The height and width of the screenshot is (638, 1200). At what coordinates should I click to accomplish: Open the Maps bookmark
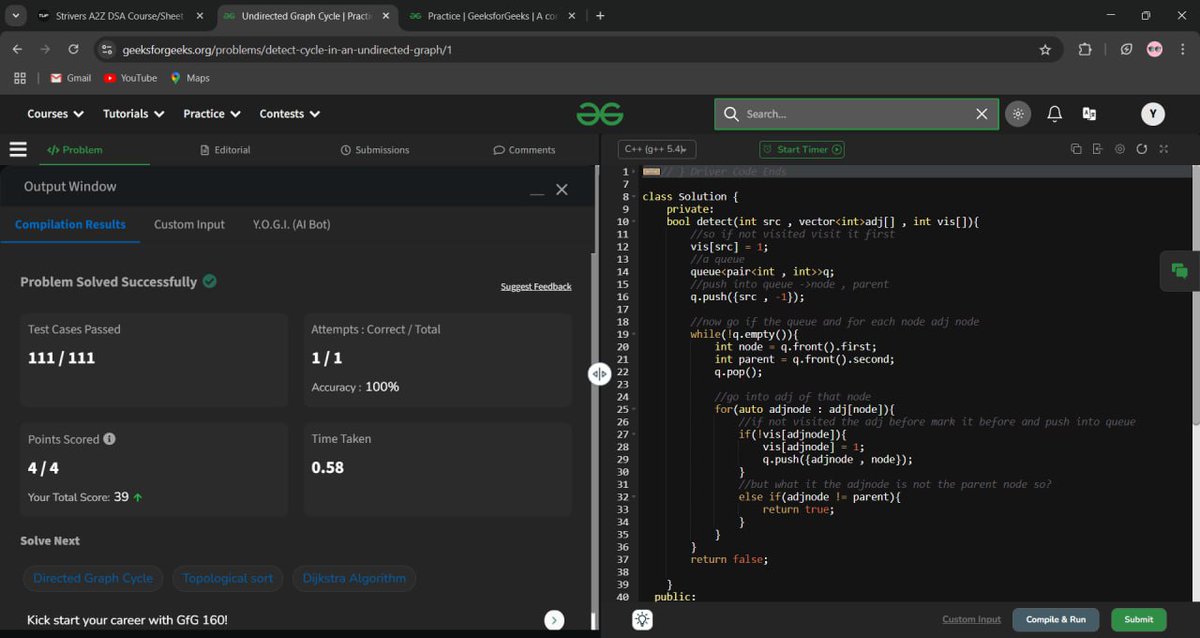(190, 78)
